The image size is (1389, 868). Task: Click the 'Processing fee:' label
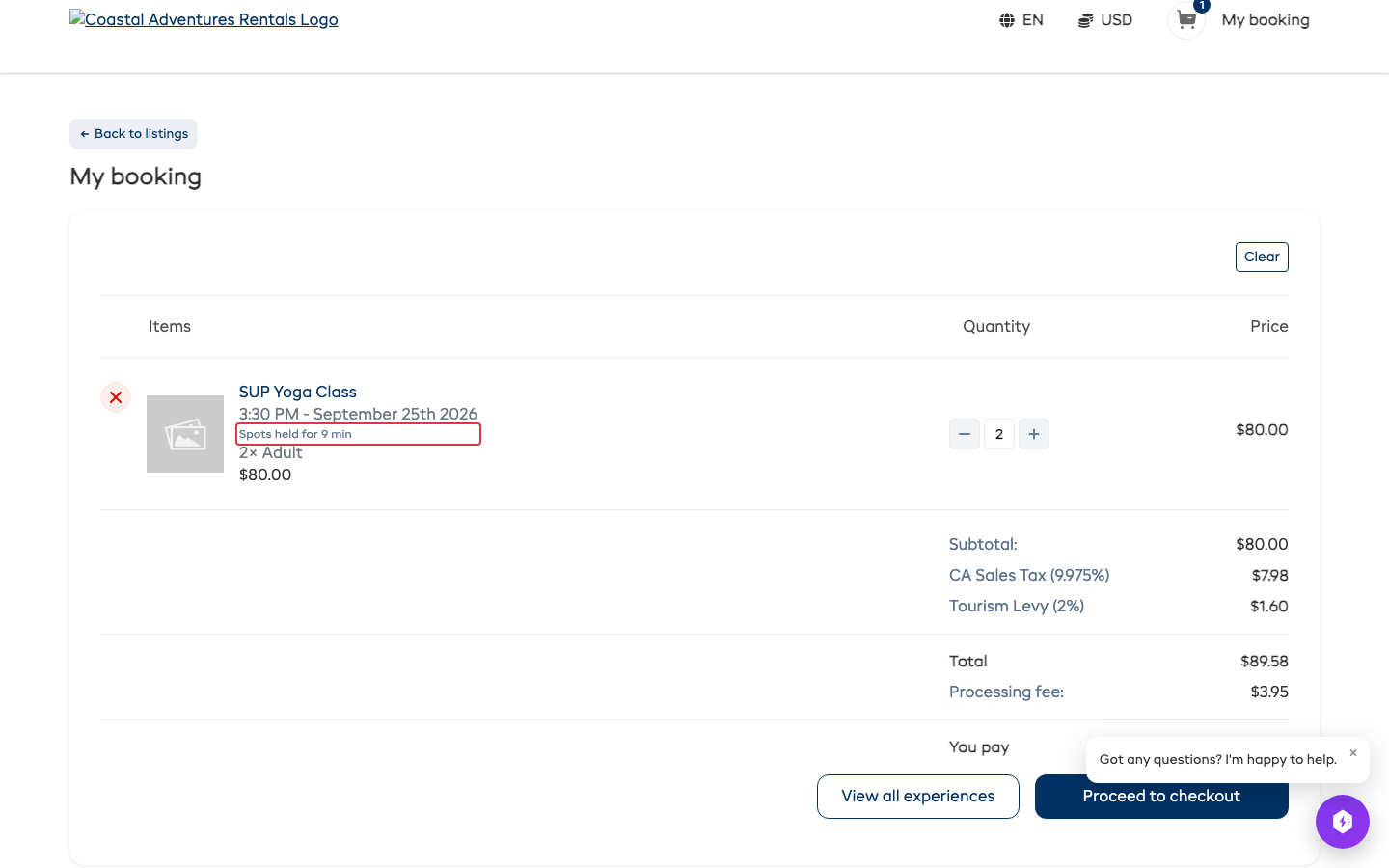[x=1006, y=692]
